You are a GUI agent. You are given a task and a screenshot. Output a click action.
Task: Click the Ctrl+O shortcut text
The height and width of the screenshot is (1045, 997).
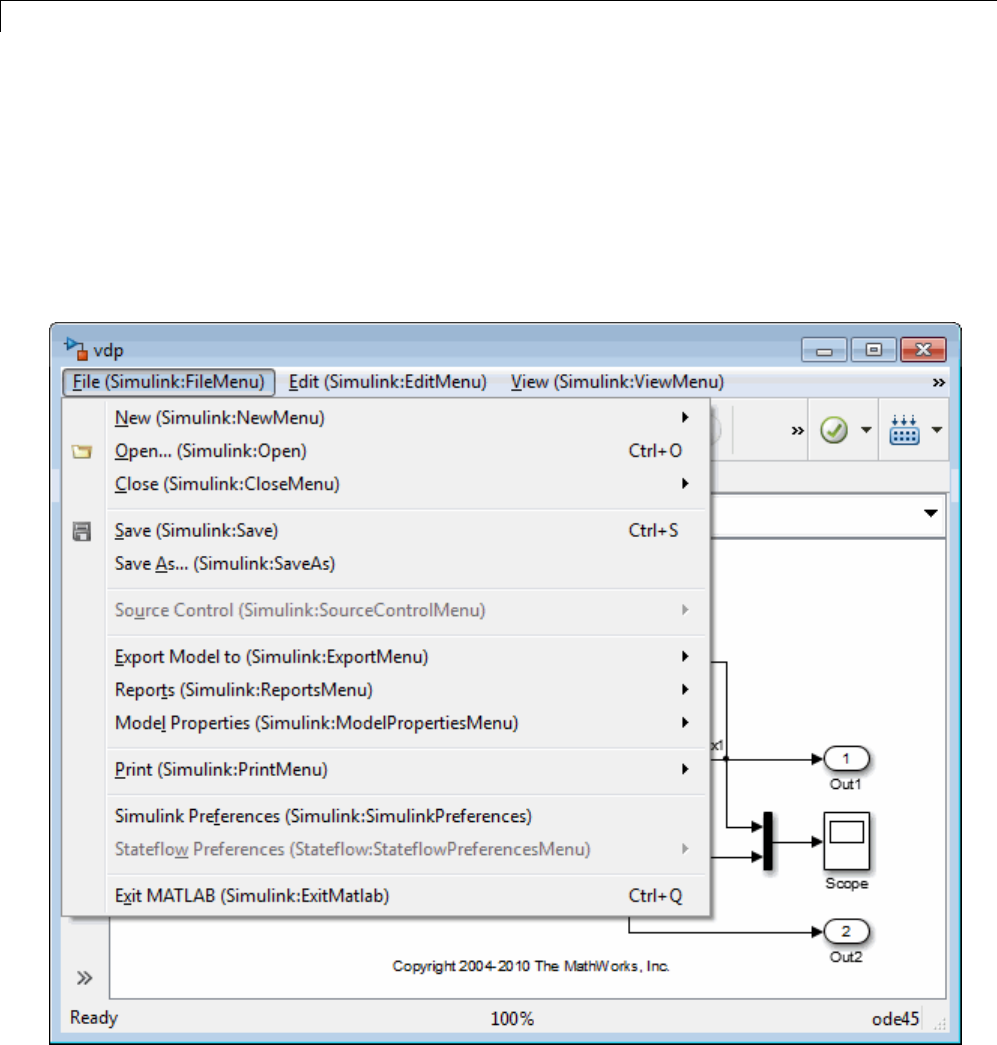[655, 451]
